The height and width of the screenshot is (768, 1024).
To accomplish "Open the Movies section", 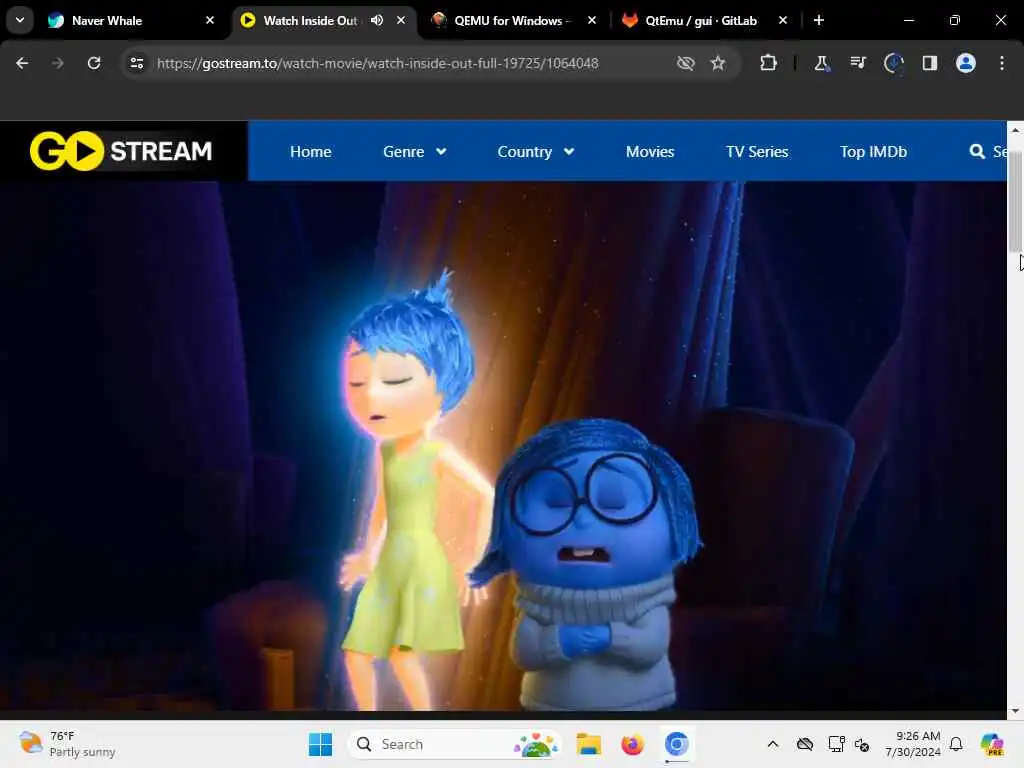I will [650, 152].
